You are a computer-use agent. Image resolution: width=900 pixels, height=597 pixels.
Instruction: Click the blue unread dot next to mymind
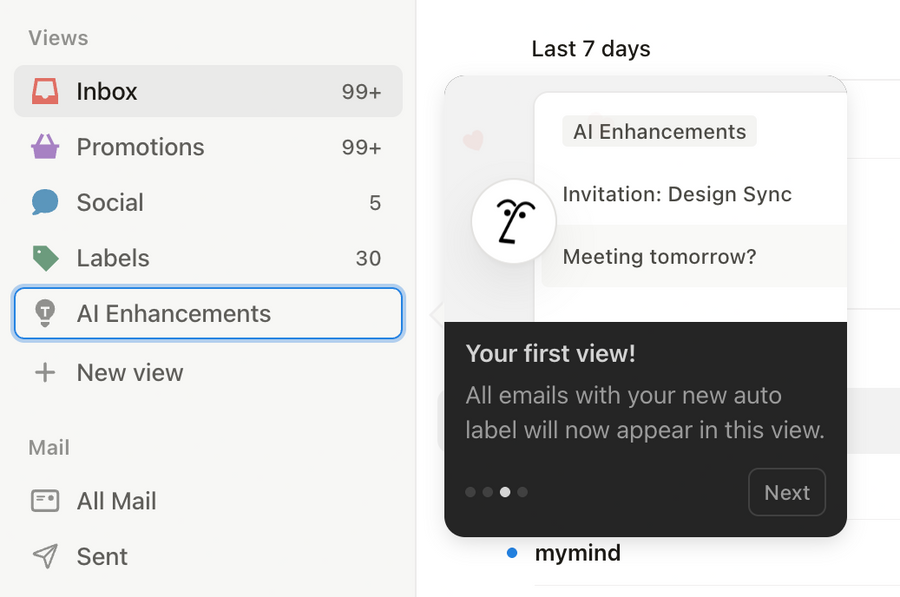tap(511, 552)
